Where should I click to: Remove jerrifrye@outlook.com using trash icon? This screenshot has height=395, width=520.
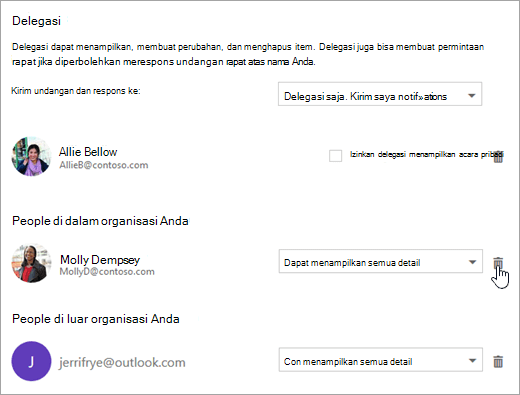pyautogui.click(x=498, y=361)
